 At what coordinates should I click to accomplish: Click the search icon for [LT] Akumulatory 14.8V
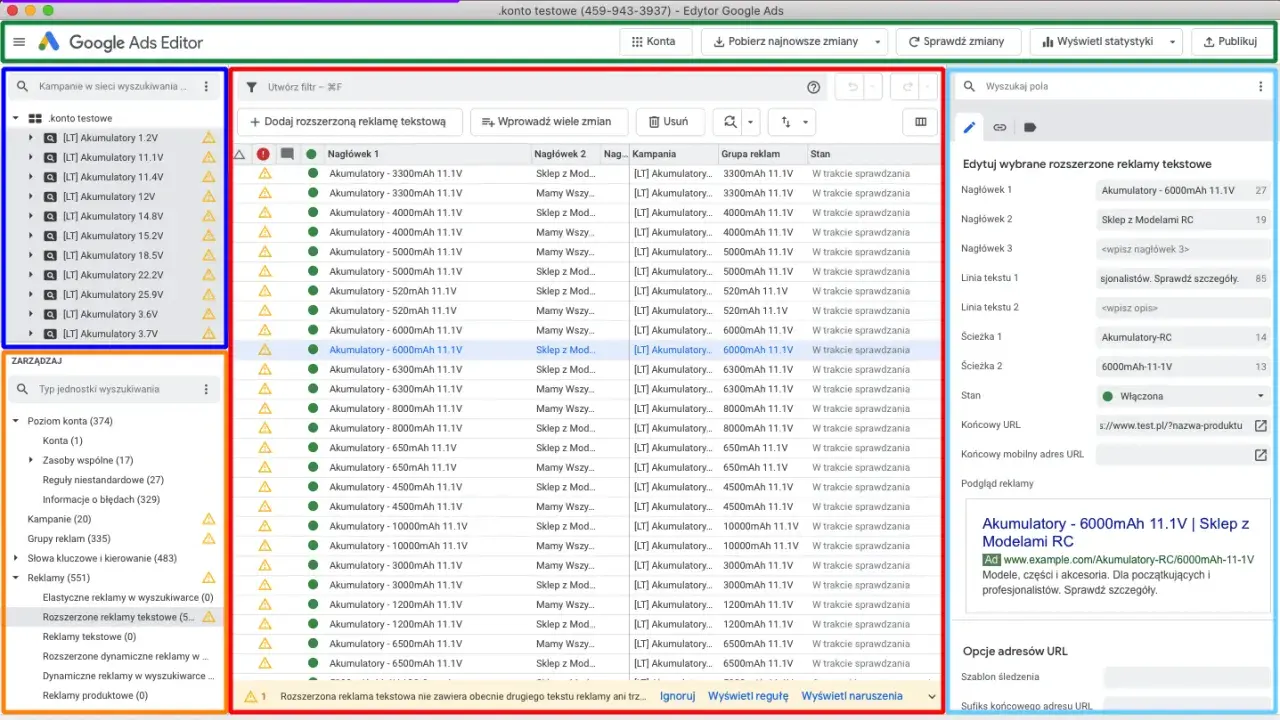point(50,216)
